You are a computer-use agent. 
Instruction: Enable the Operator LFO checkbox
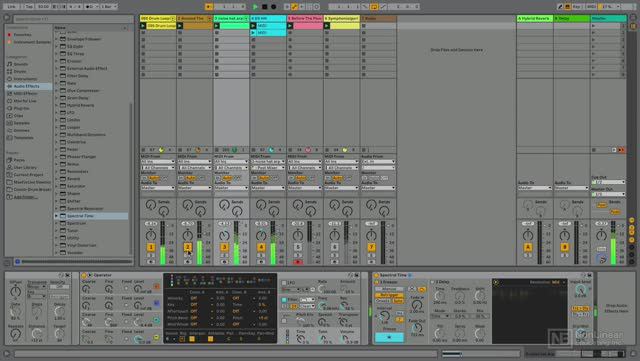pos(284,283)
